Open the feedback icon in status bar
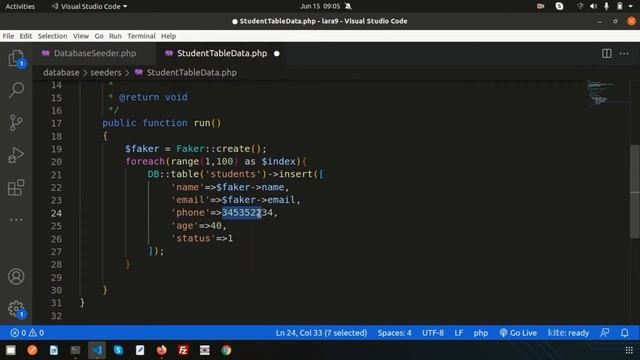This screenshot has width=640, height=360. pos(604,333)
